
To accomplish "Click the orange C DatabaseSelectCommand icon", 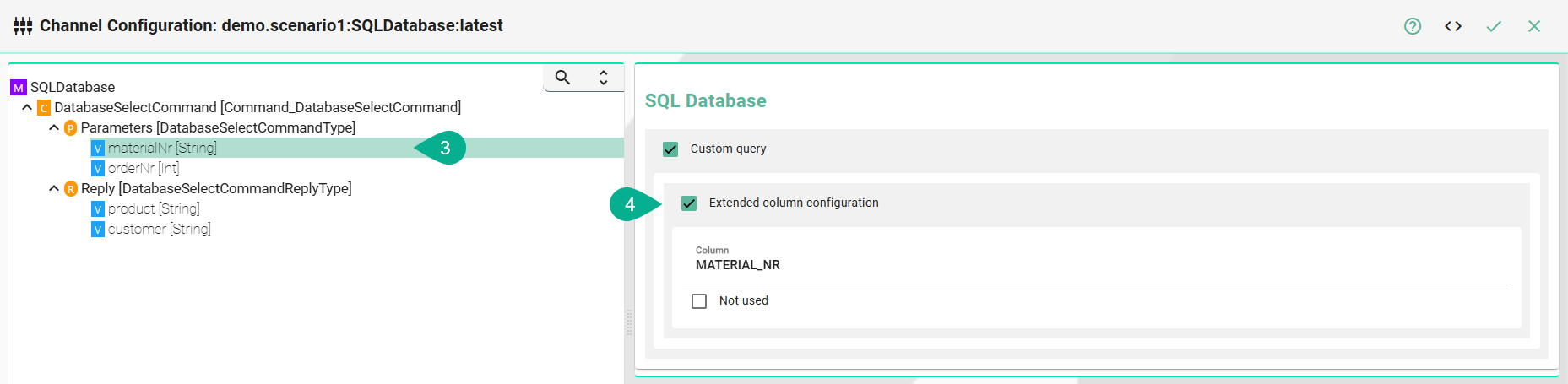I will pyautogui.click(x=44, y=108).
